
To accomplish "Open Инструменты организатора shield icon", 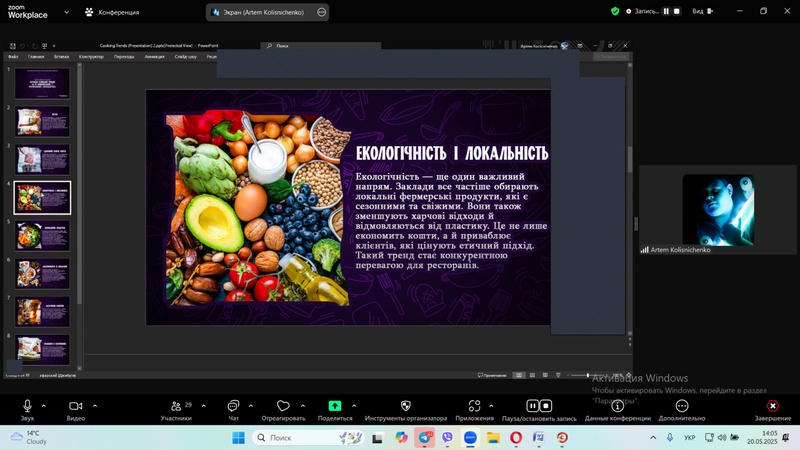I will tap(405, 406).
